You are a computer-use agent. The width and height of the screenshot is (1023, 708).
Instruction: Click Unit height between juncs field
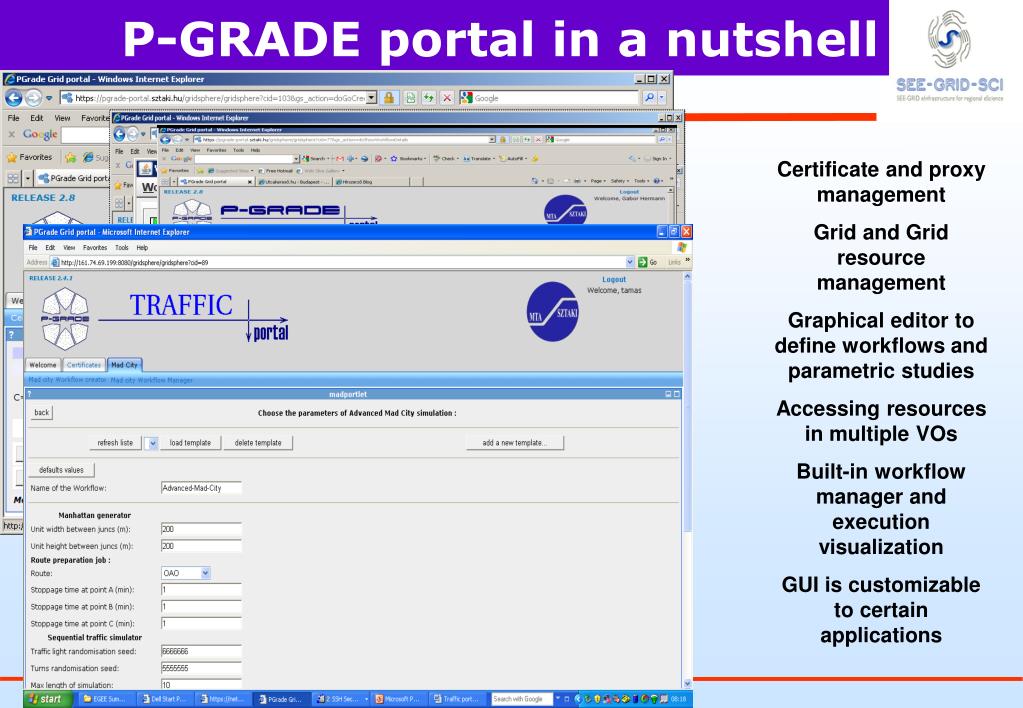201,546
